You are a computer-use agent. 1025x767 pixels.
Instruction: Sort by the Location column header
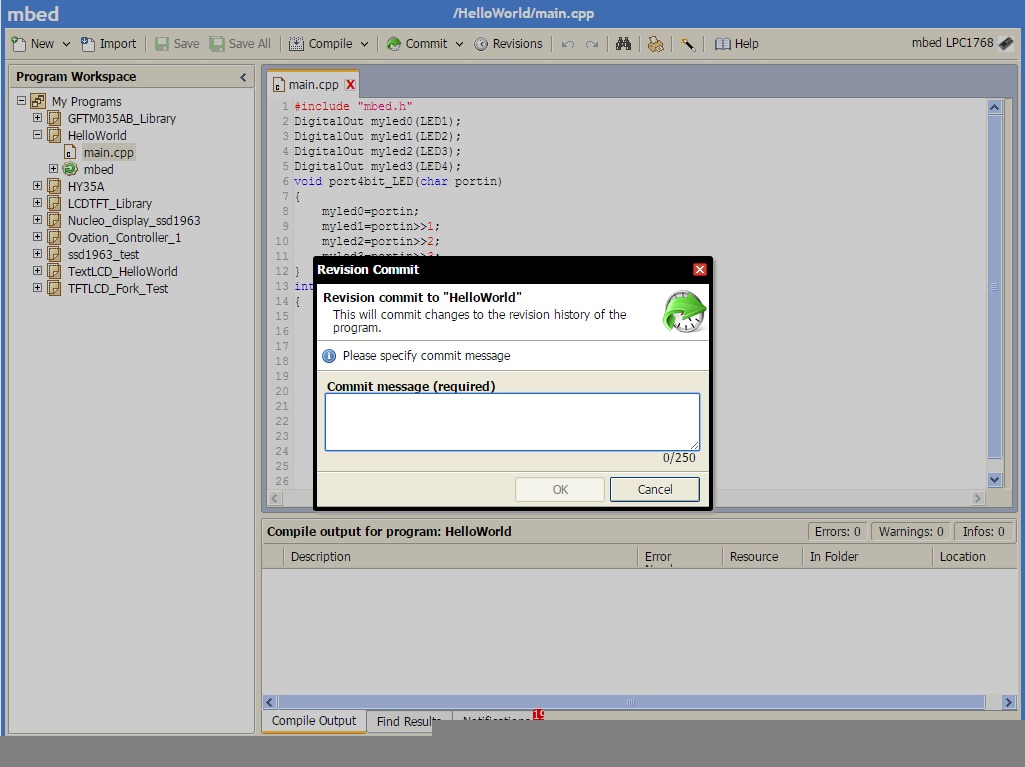(x=974, y=556)
